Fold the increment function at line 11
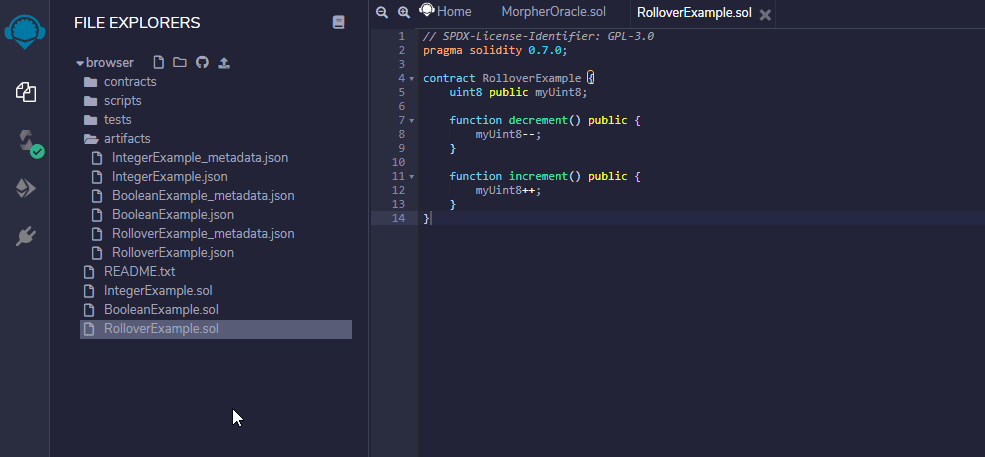The width and height of the screenshot is (985, 457). click(411, 177)
